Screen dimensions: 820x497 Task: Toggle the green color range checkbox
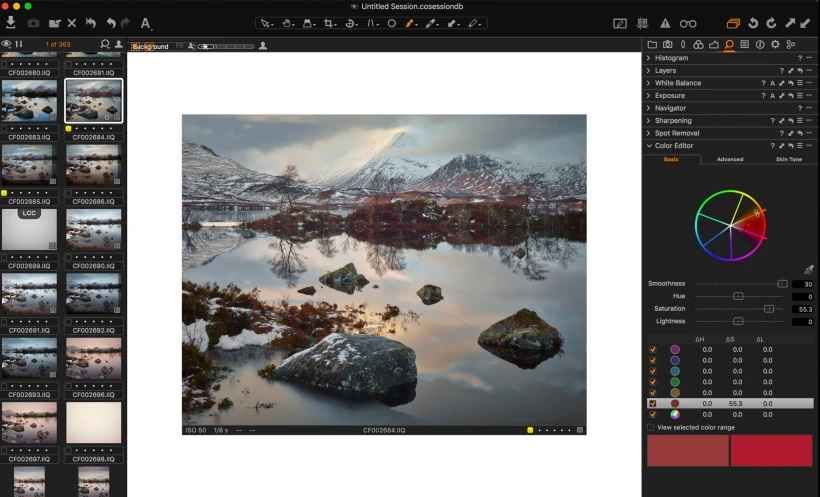pos(653,381)
